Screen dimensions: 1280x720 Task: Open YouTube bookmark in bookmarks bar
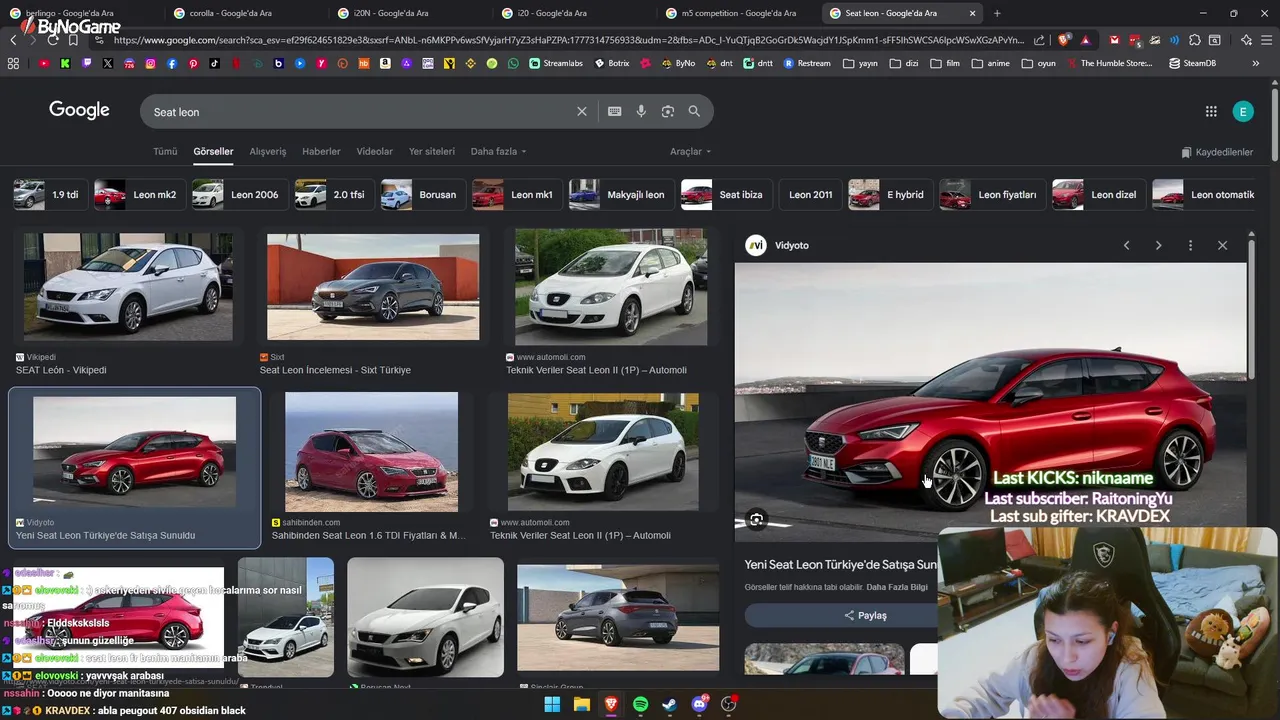pyautogui.click(x=44, y=63)
